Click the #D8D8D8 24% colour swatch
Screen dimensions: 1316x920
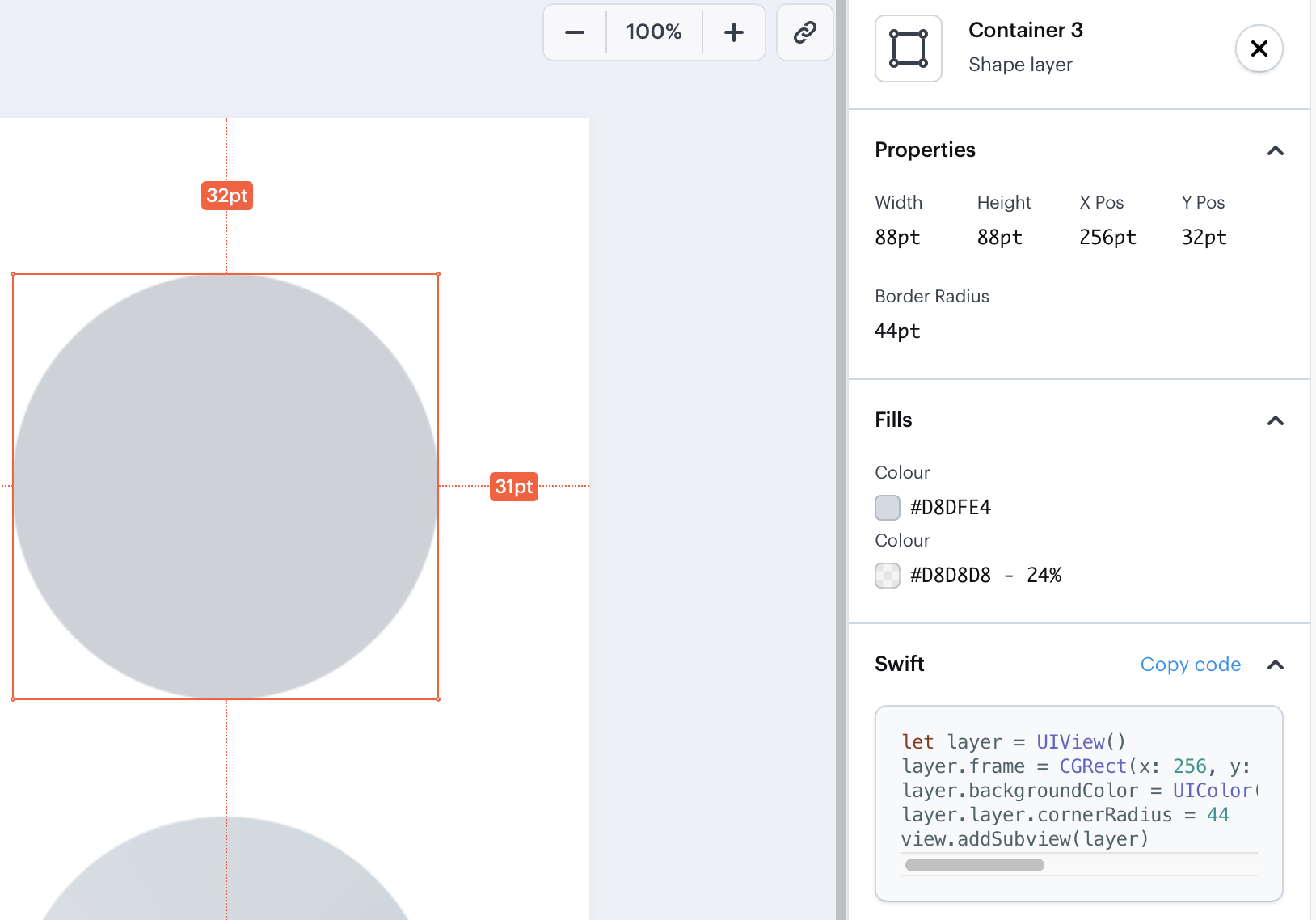[x=888, y=576]
